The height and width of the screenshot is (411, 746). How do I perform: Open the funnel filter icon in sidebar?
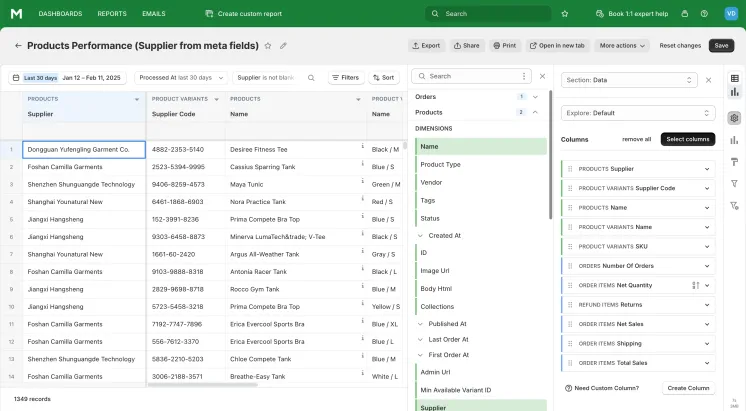[735, 184]
